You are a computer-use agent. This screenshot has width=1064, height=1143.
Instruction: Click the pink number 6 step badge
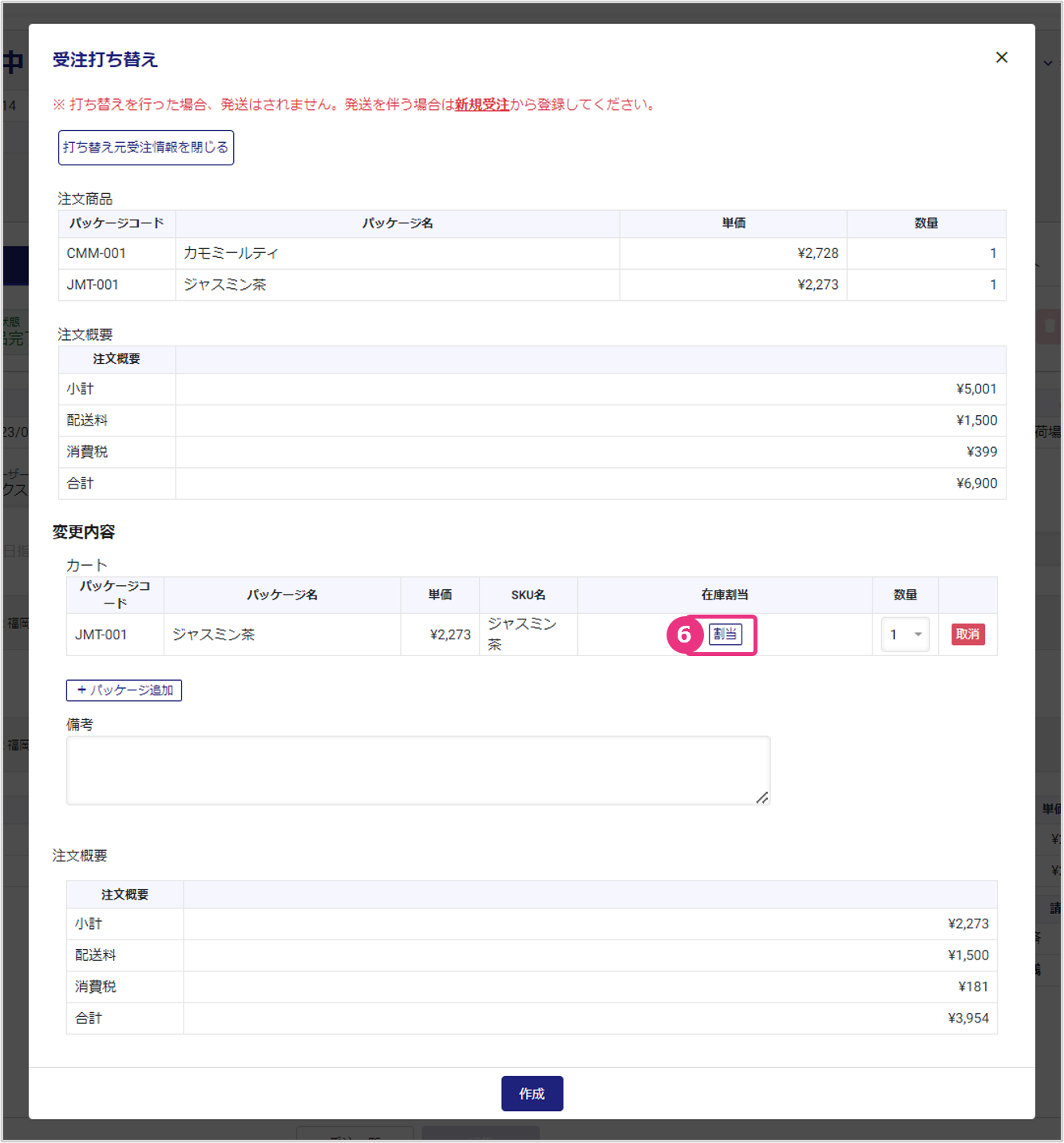(684, 635)
